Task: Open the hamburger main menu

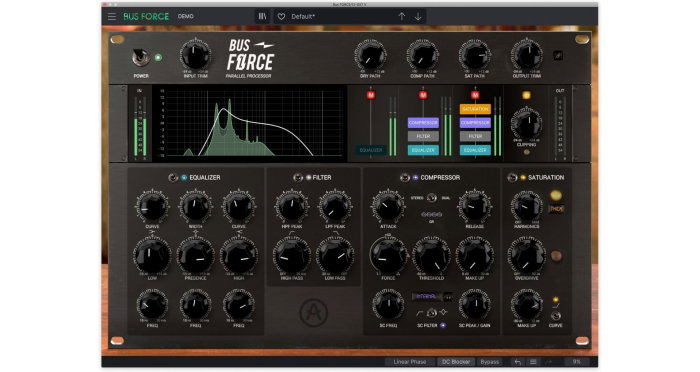Action: click(x=112, y=17)
